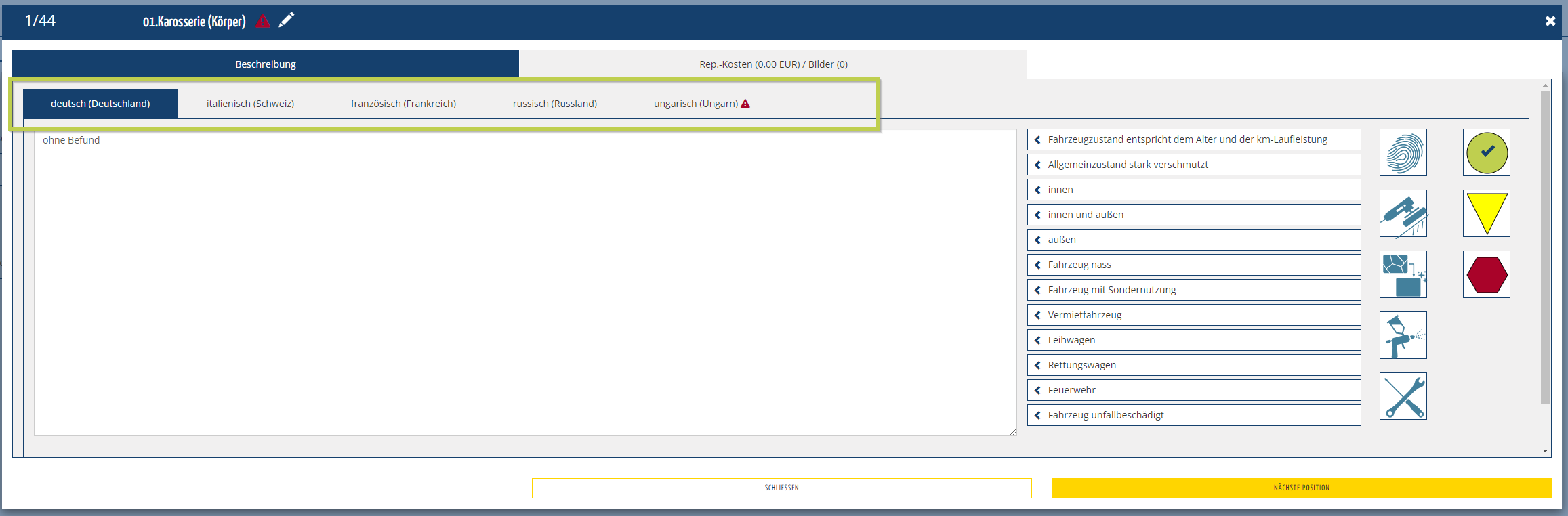
Task: Go to Nächste Position
Action: tap(1301, 488)
